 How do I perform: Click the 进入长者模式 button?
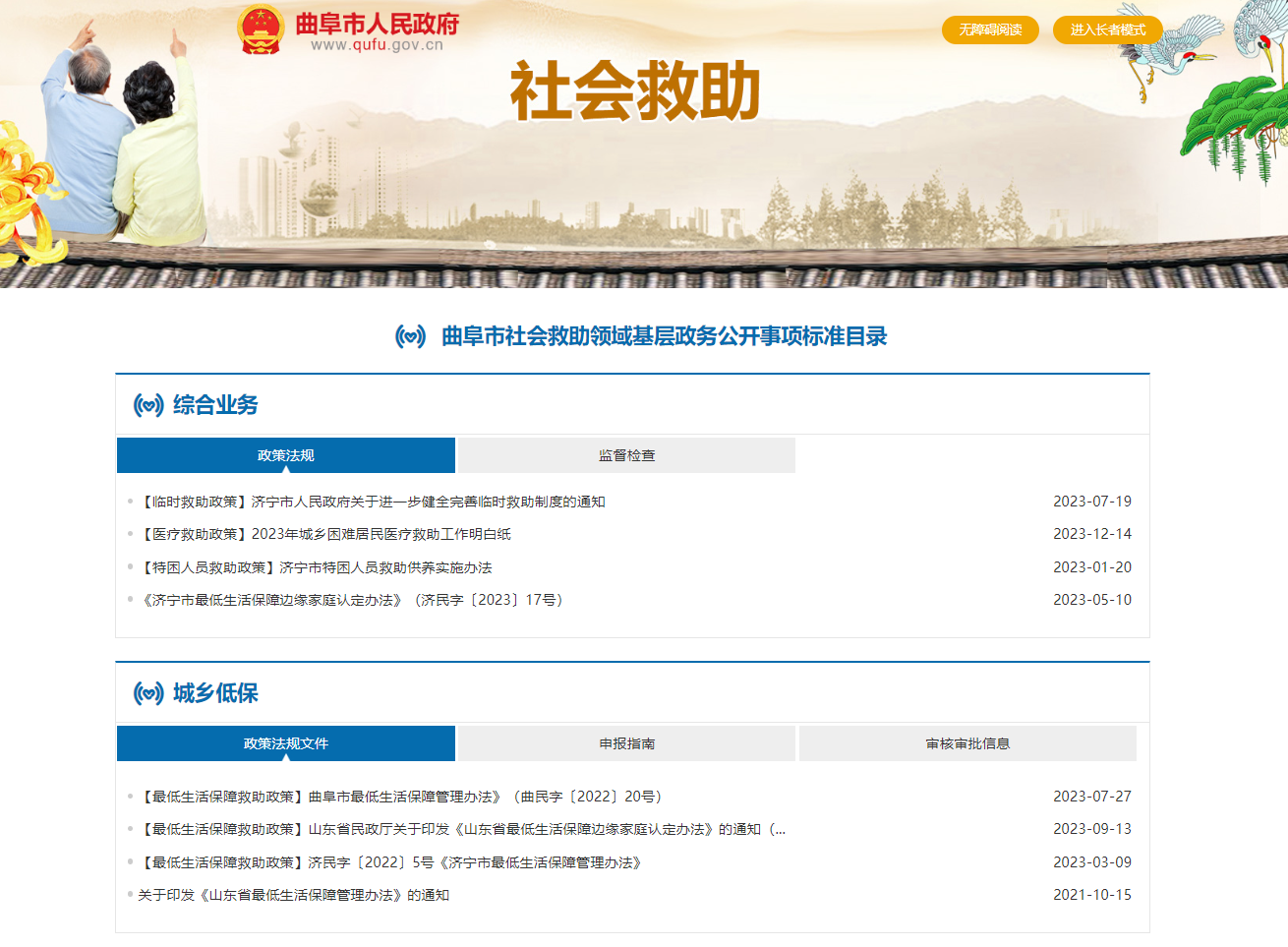click(1108, 30)
